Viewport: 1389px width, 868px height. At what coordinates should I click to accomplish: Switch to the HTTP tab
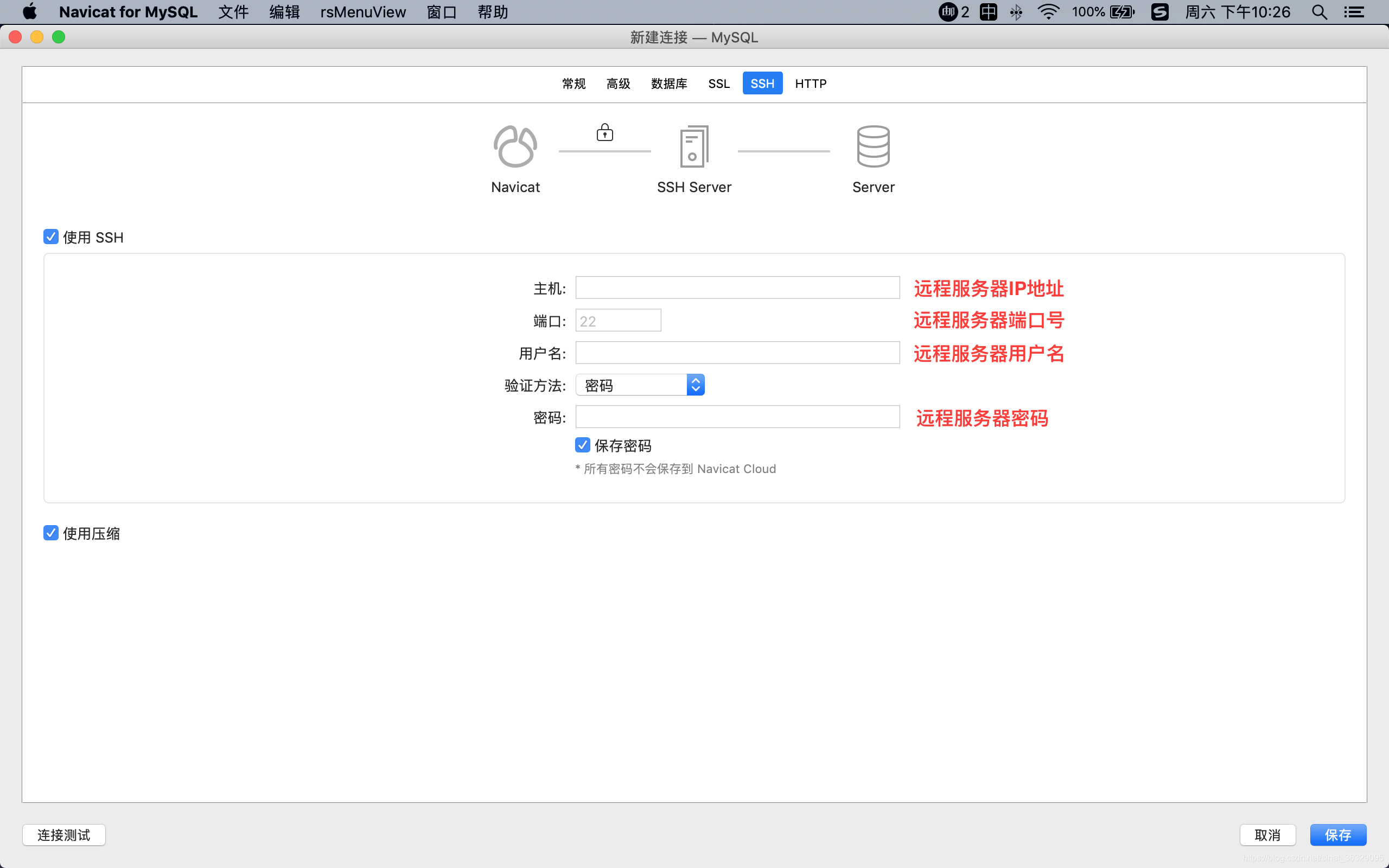811,84
